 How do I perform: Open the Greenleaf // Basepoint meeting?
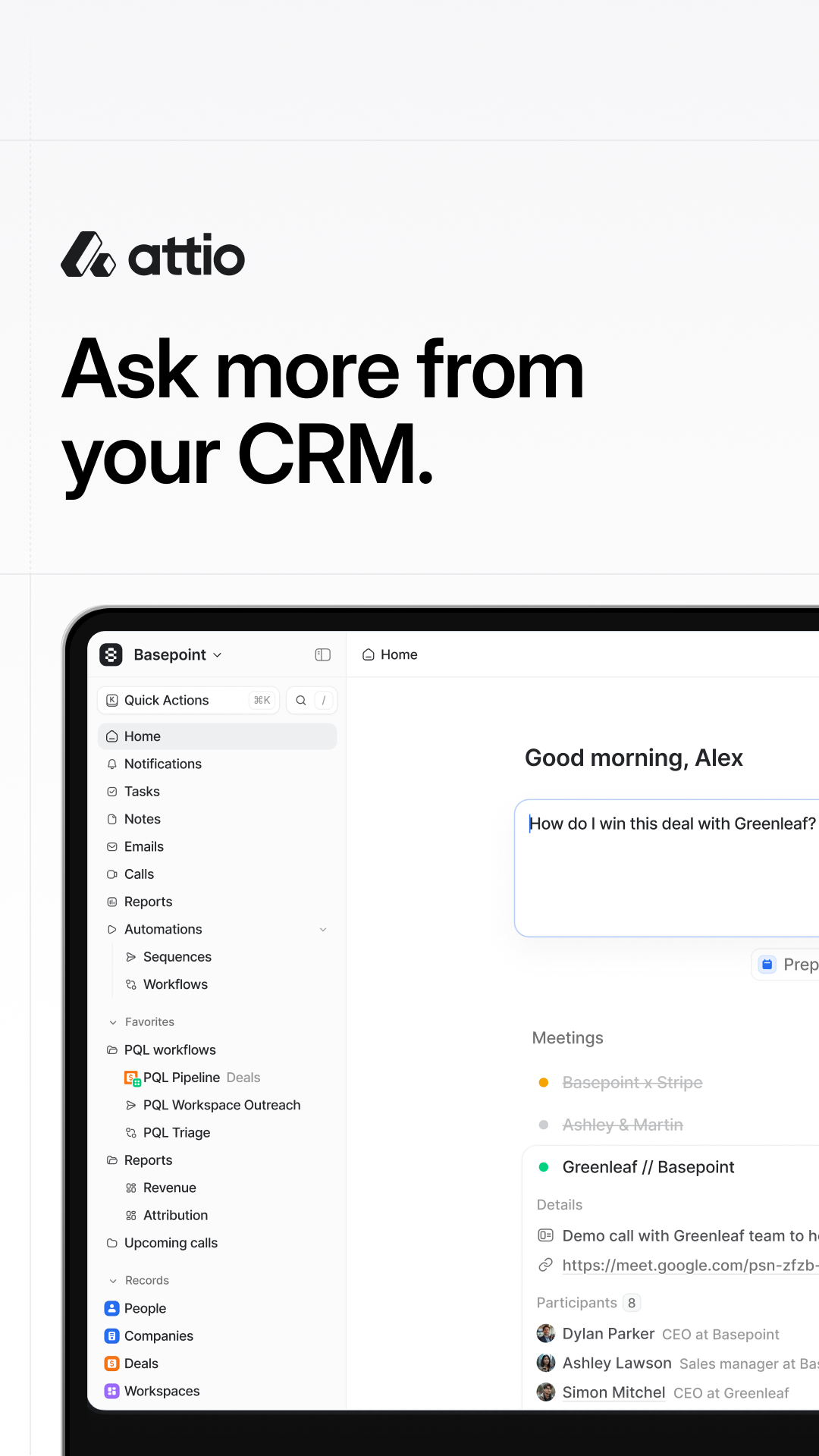pos(648,1167)
